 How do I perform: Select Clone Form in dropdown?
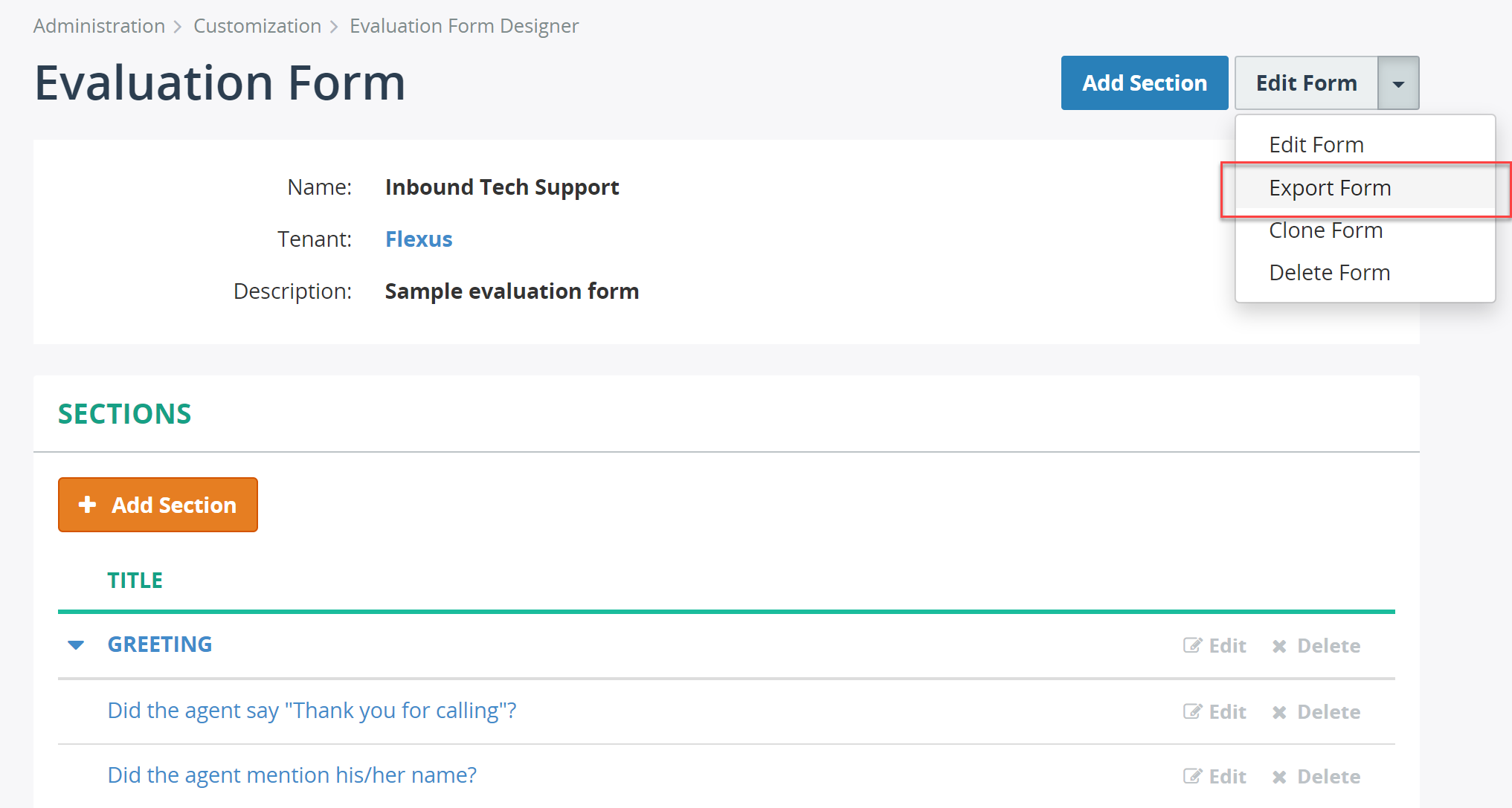point(1326,230)
